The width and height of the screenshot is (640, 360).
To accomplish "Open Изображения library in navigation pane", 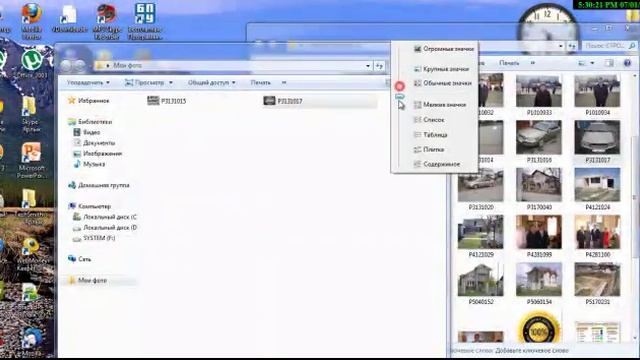I will pos(98,153).
